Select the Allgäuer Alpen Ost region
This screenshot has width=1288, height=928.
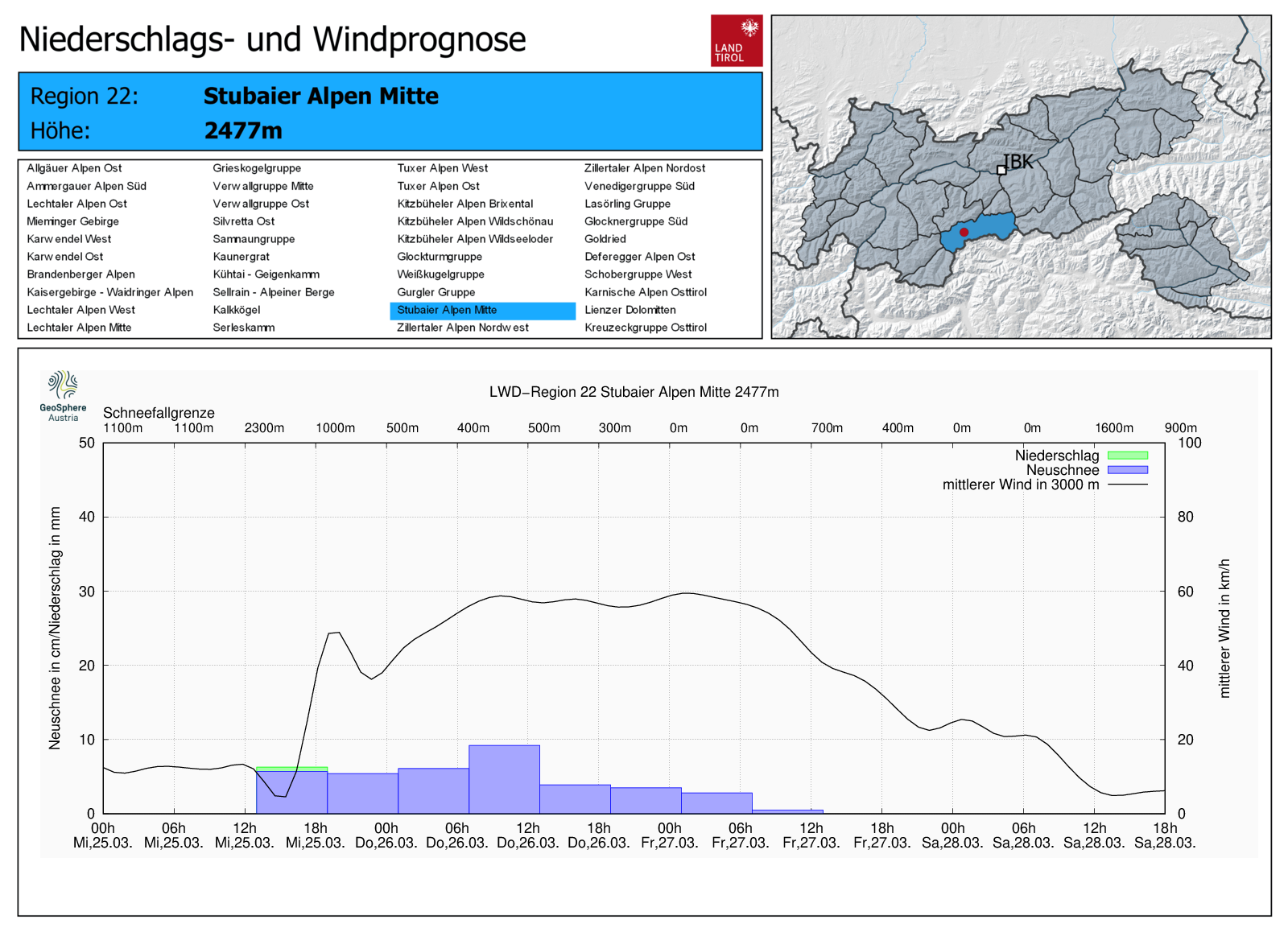[74, 168]
